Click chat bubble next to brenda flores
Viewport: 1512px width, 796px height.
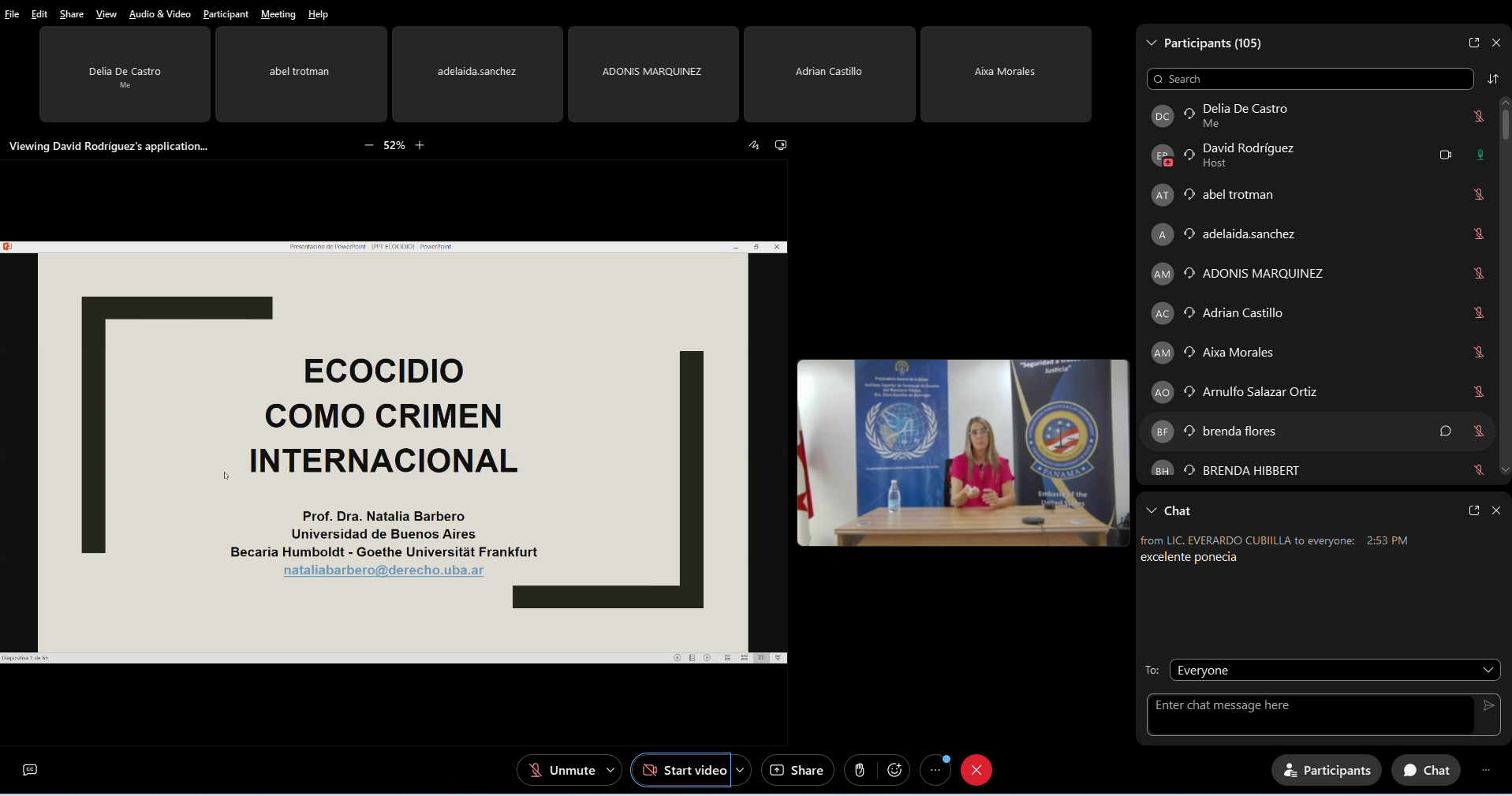point(1445,431)
